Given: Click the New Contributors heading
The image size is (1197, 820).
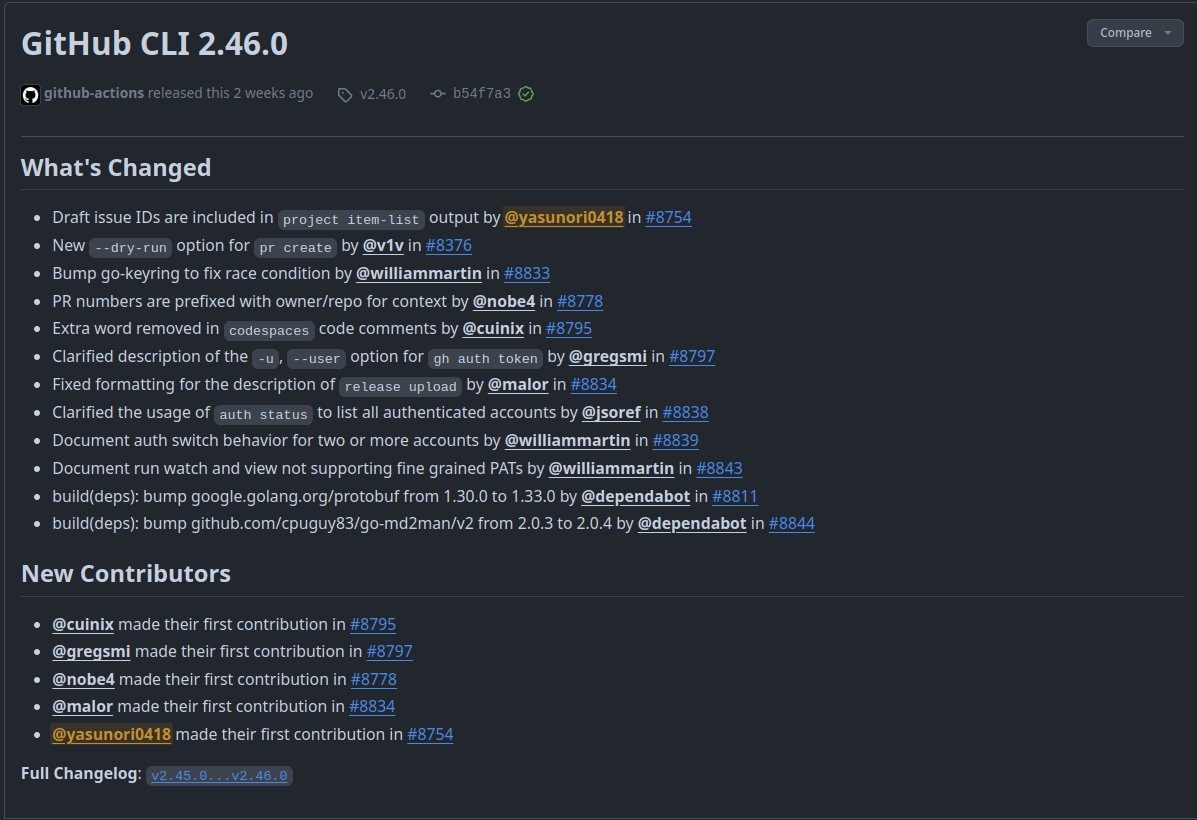Looking at the screenshot, I should (126, 574).
